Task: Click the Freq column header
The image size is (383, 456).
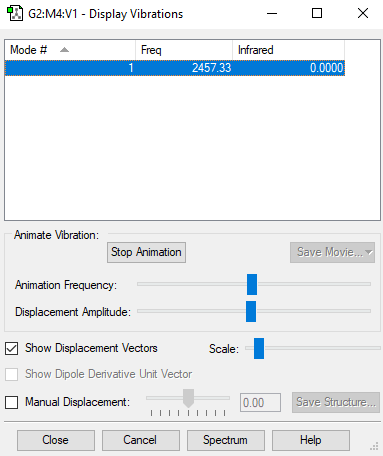Action: [184, 50]
